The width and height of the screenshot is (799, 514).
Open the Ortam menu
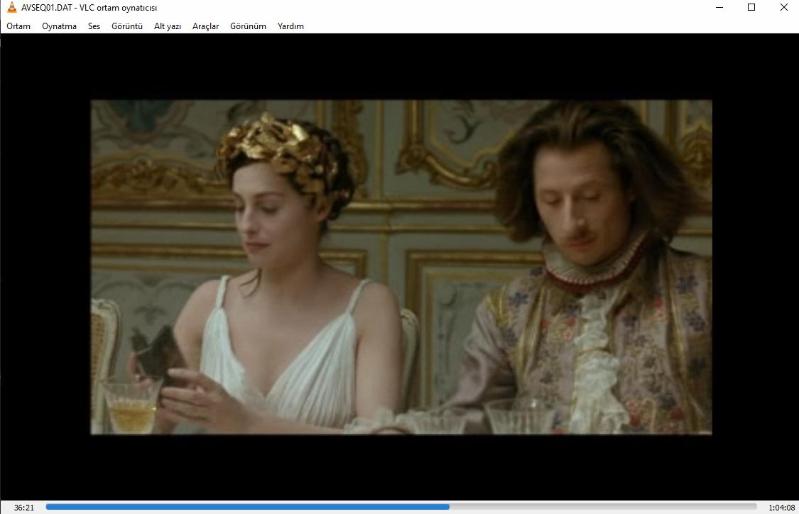(18, 26)
